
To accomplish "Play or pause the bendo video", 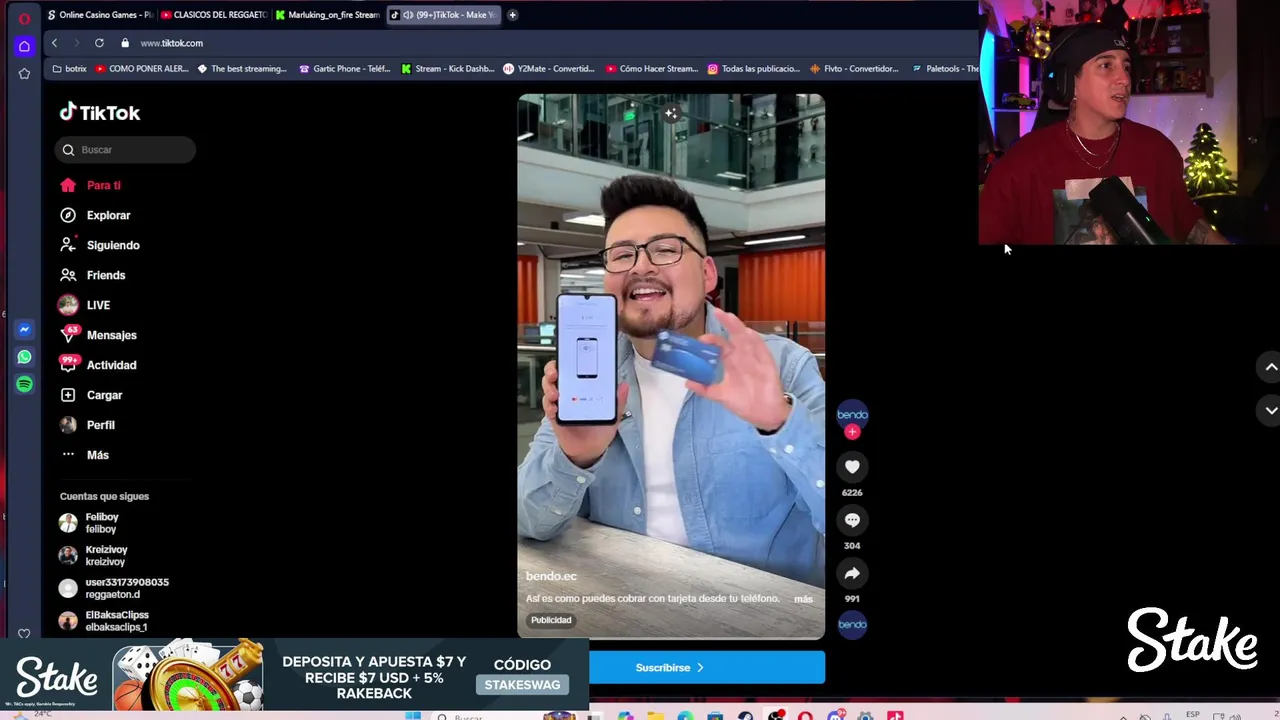I will click(x=671, y=366).
